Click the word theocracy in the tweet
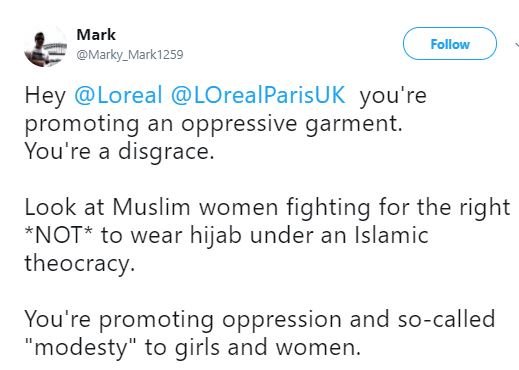 tap(80, 264)
